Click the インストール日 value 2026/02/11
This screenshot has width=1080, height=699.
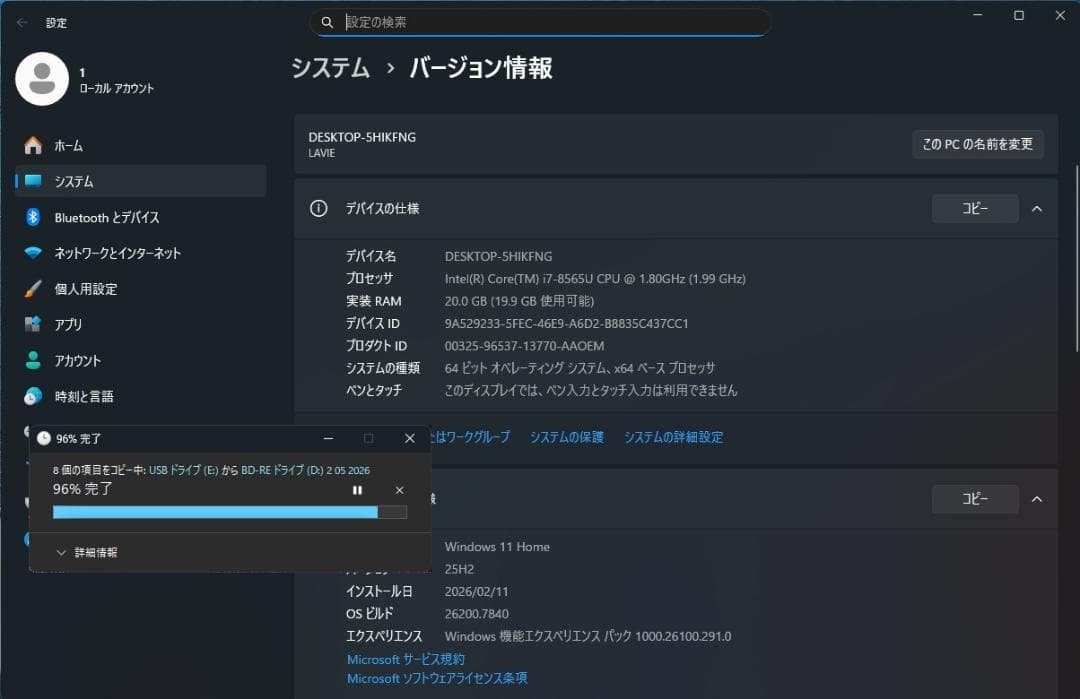click(x=476, y=592)
